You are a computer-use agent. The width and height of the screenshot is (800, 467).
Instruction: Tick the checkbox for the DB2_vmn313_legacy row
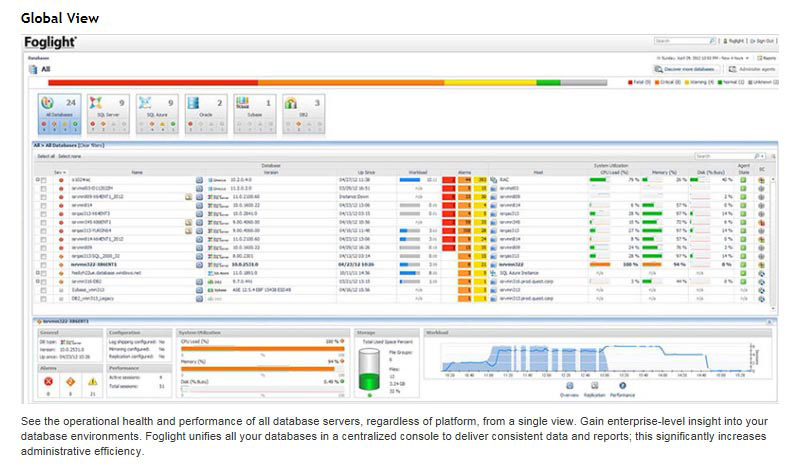point(43,299)
